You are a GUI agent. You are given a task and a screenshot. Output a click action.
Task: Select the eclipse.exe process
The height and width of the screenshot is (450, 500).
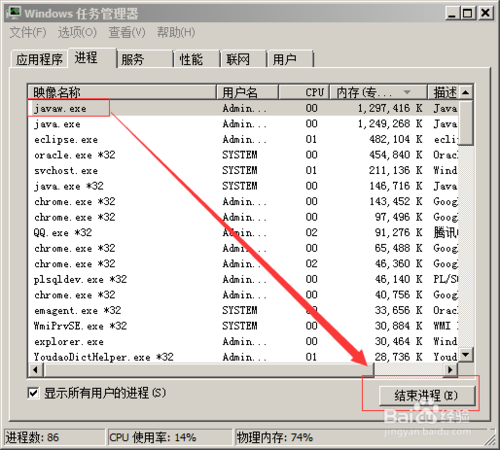click(243, 139)
